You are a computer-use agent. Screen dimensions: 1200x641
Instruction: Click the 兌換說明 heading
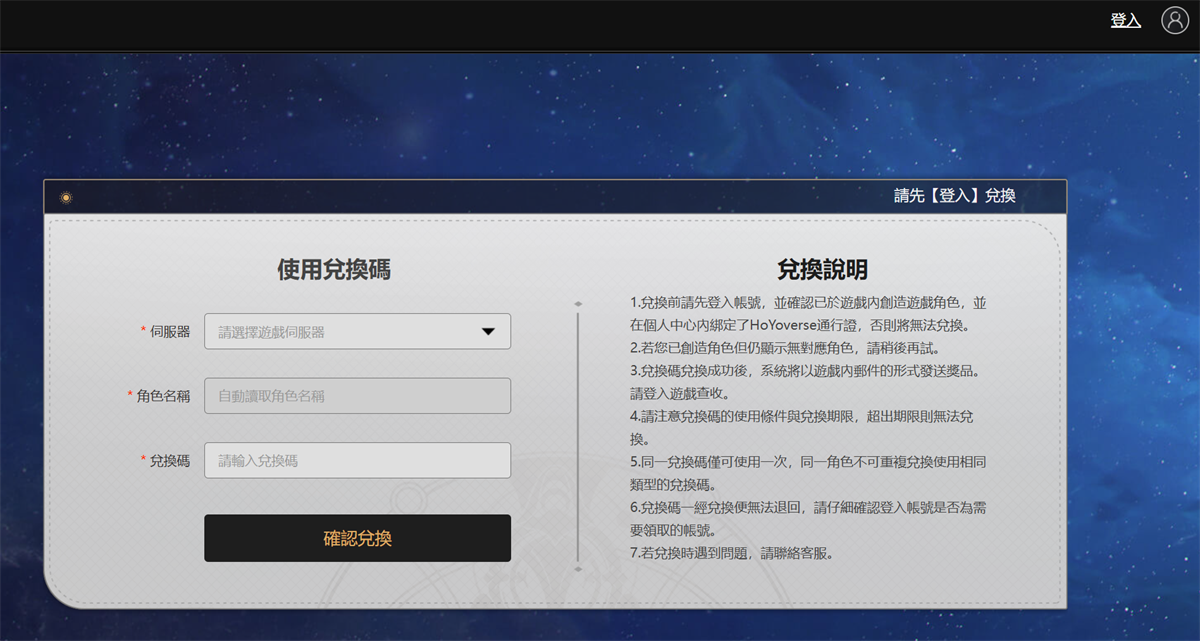(x=822, y=269)
